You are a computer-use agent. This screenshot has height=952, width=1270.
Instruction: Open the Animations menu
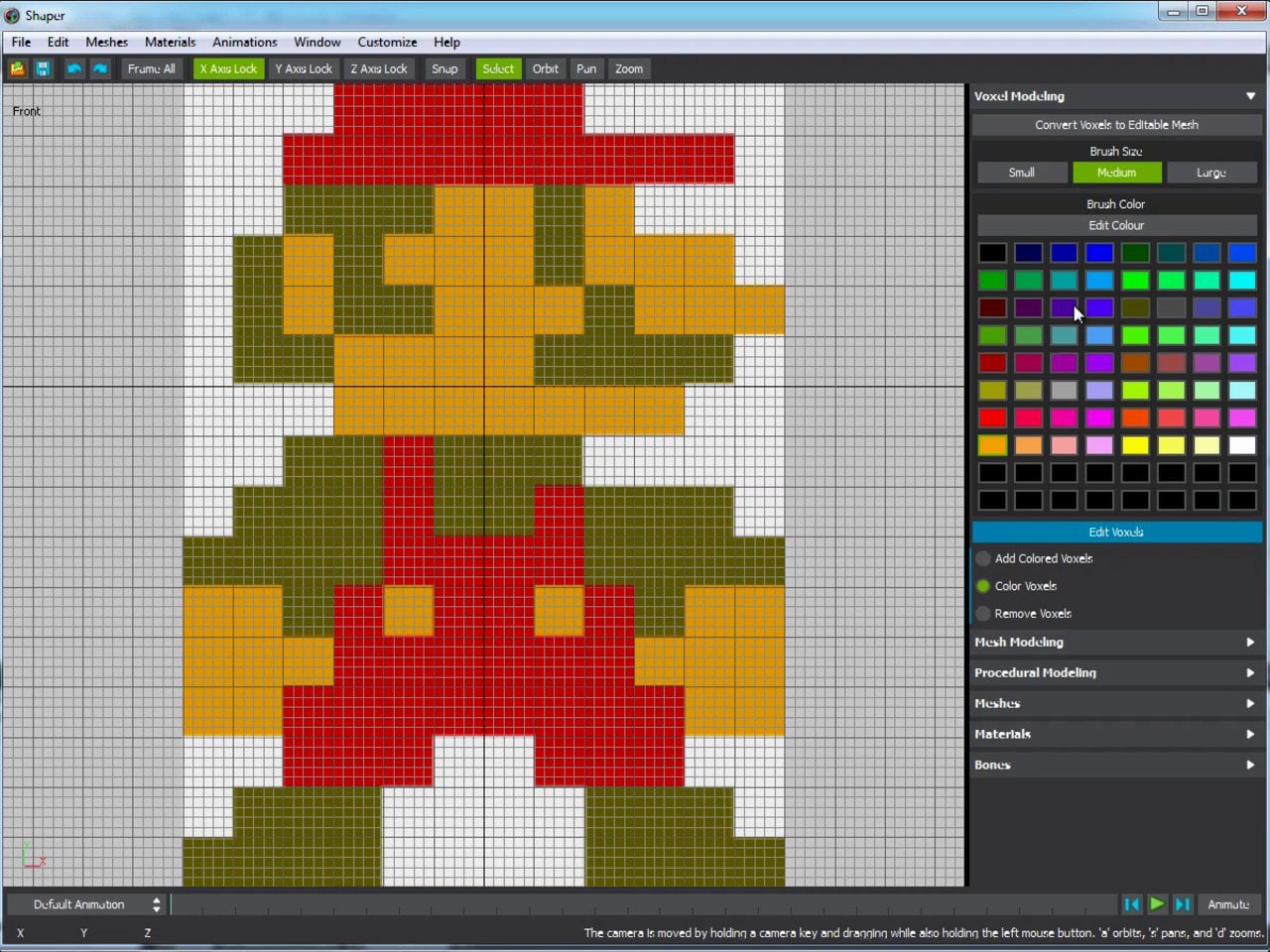coord(244,42)
